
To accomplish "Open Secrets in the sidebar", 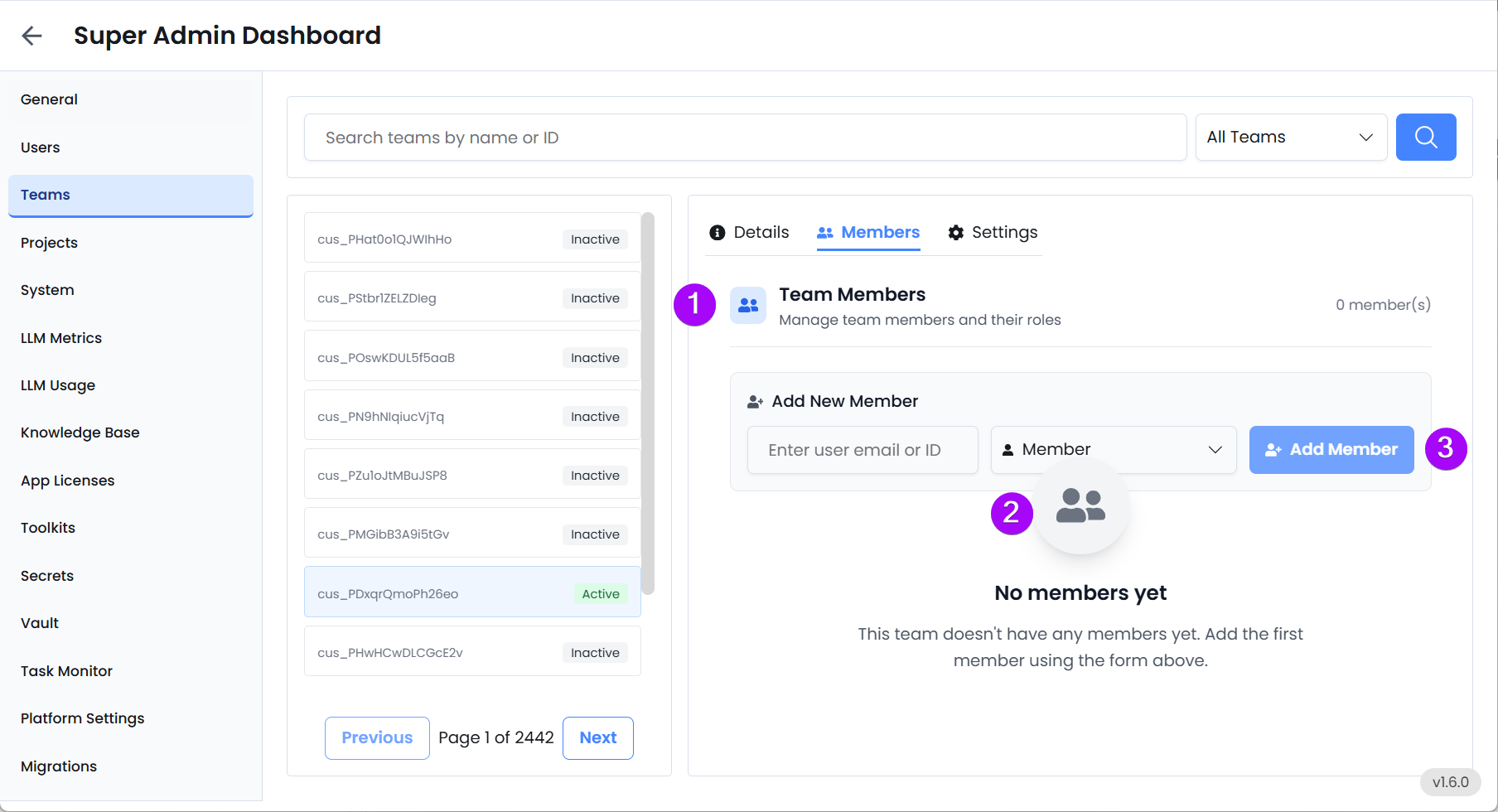I will point(131,576).
